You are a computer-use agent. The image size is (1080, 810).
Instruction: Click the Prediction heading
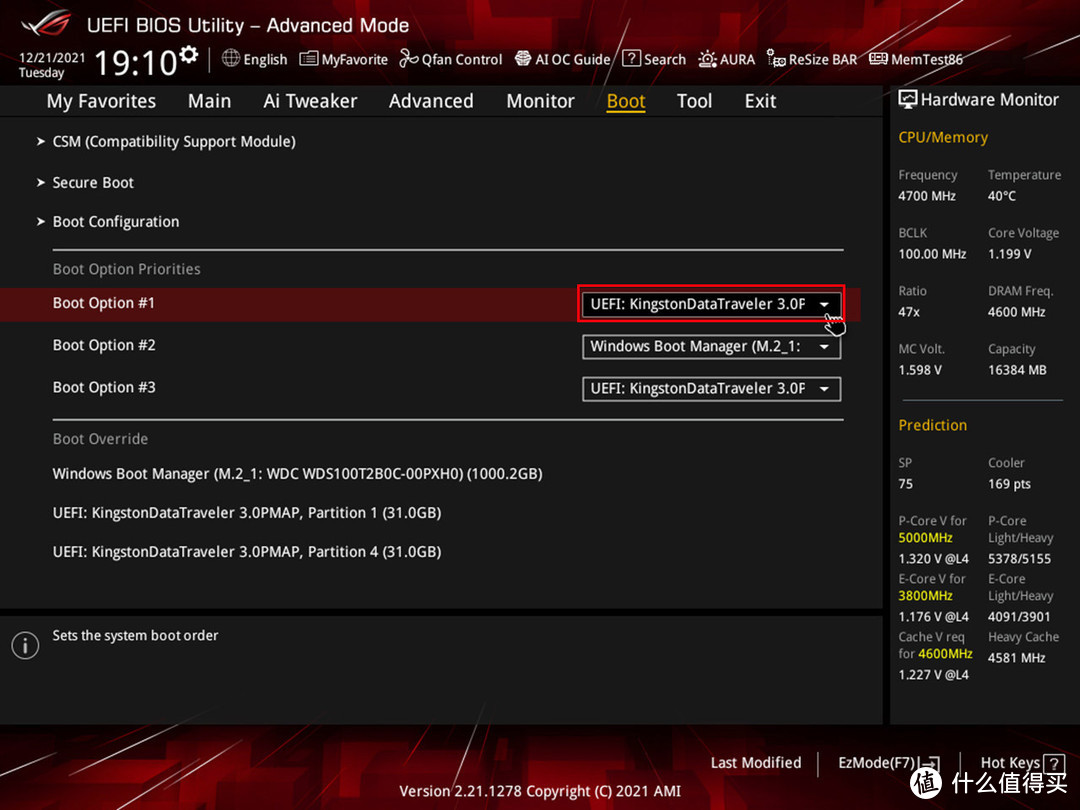(x=933, y=426)
